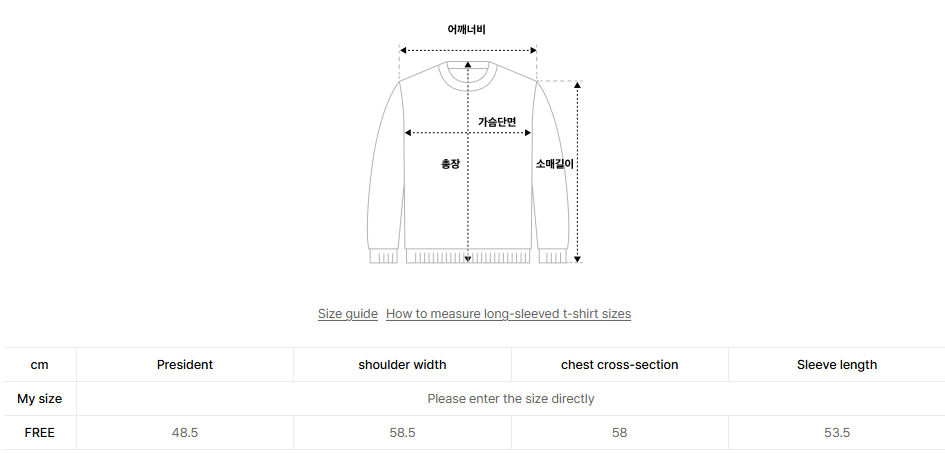Click the cm unit header cell
The height and width of the screenshot is (453, 945).
[40, 365]
